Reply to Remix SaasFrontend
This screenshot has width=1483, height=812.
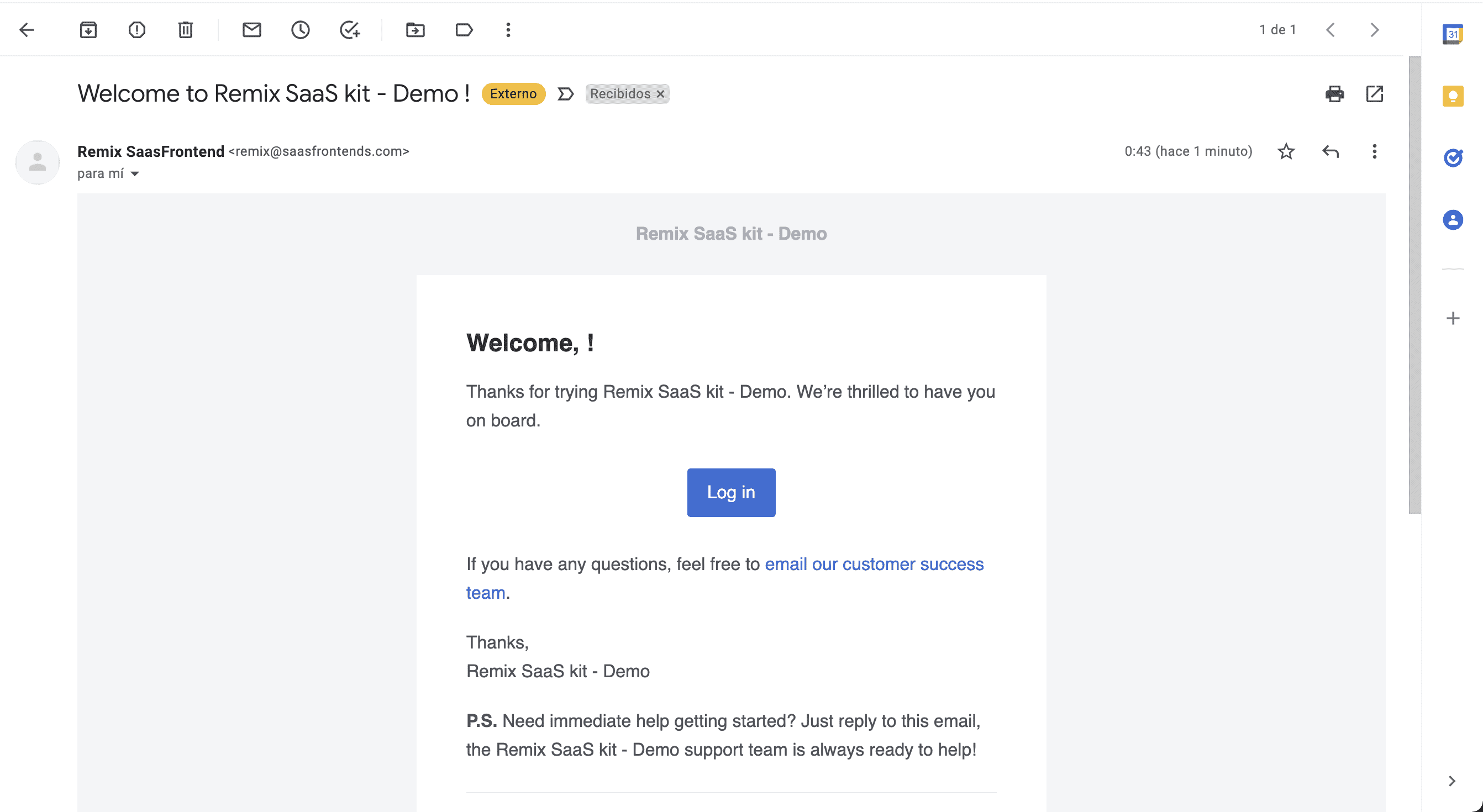point(1331,151)
